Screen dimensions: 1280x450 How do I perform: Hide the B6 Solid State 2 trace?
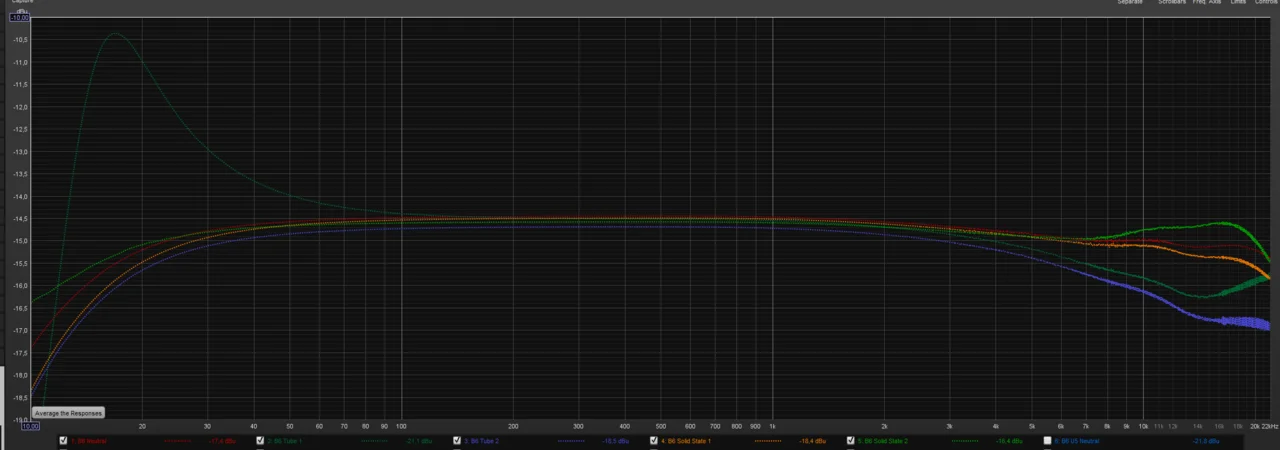(x=851, y=440)
